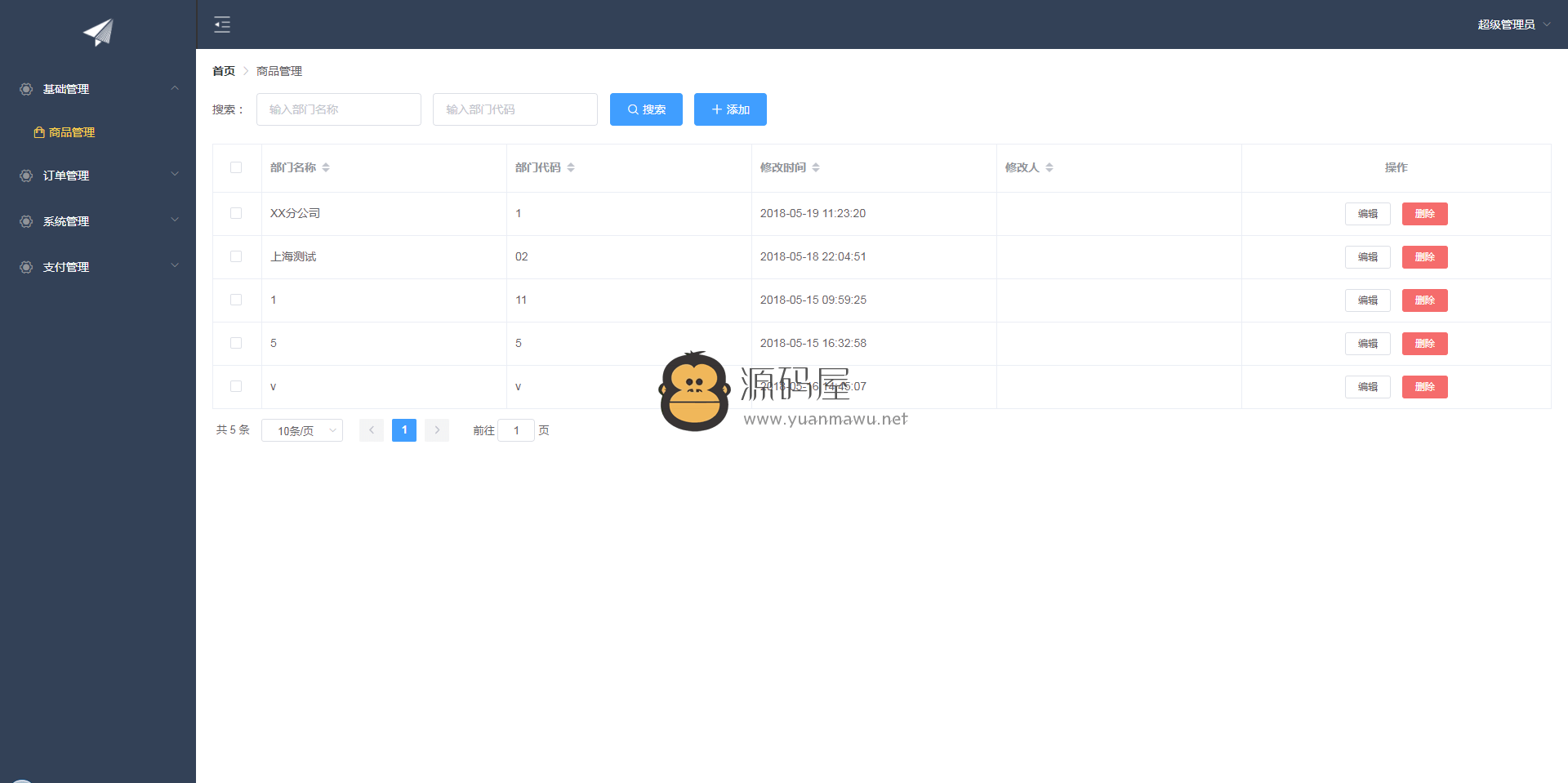Sort by 部门代码 column arrows
Image resolution: width=1568 pixels, height=783 pixels.
click(x=571, y=167)
